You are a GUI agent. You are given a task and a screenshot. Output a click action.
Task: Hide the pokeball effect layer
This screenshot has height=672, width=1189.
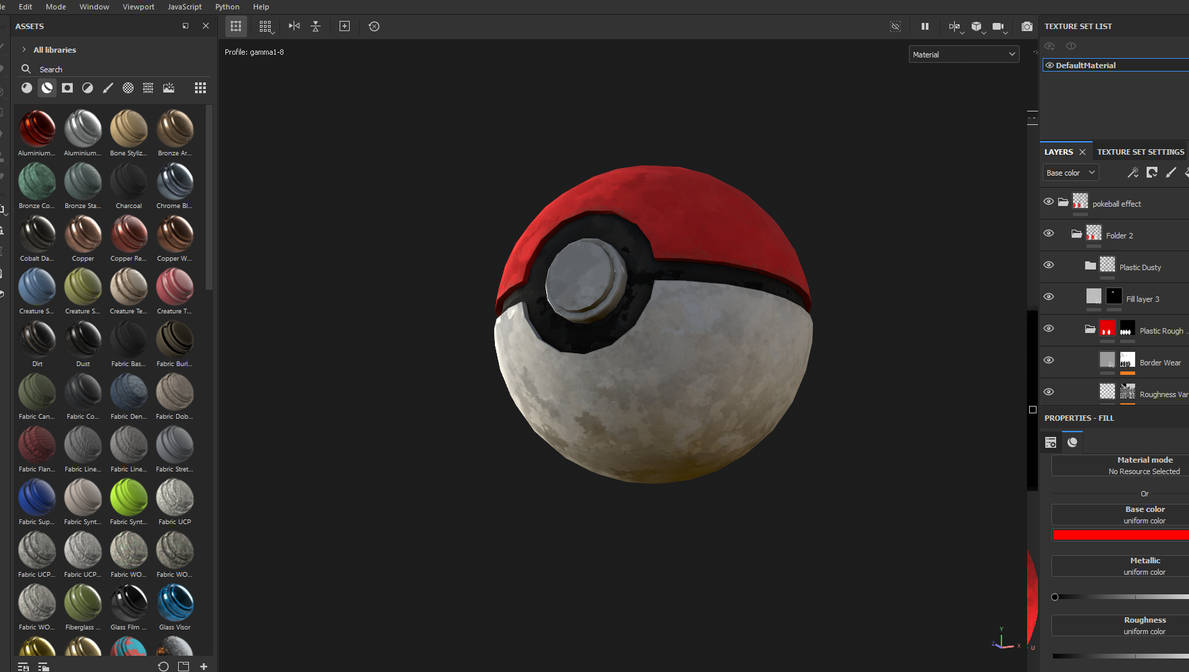[1049, 202]
